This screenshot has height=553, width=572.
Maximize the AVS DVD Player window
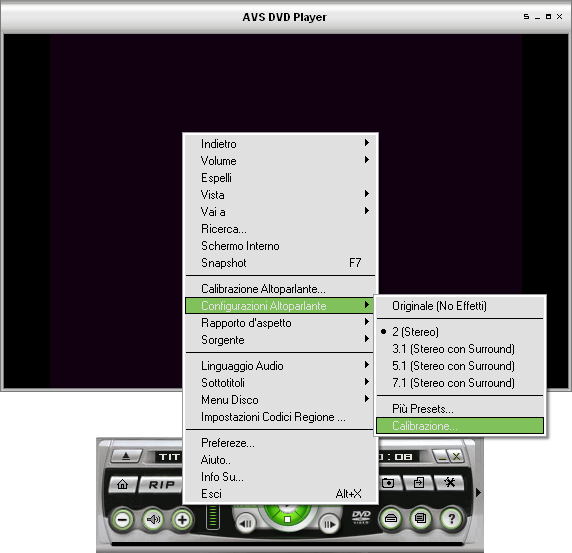pyautogui.click(x=548, y=16)
